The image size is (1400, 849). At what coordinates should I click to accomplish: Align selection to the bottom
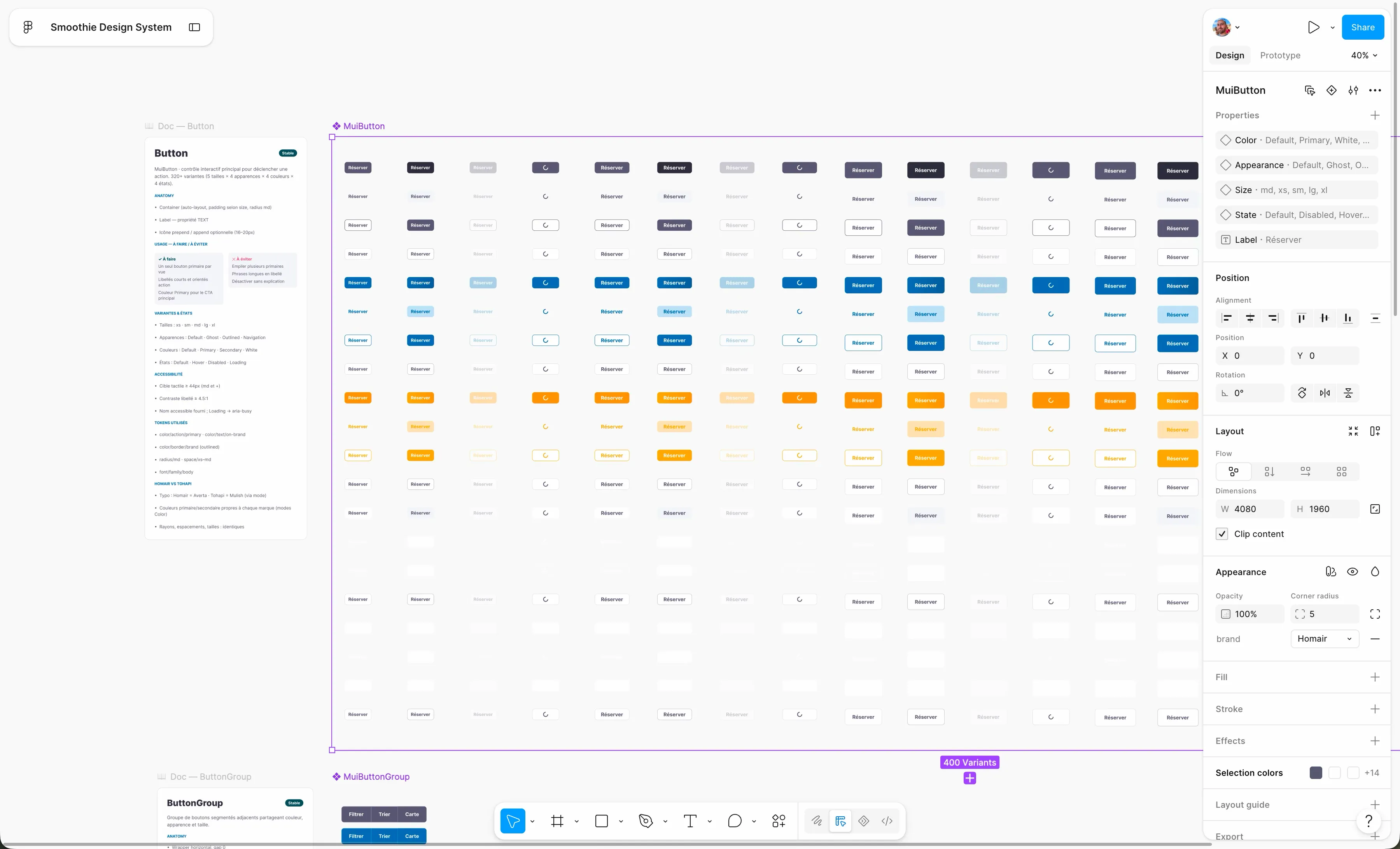tap(1347, 318)
